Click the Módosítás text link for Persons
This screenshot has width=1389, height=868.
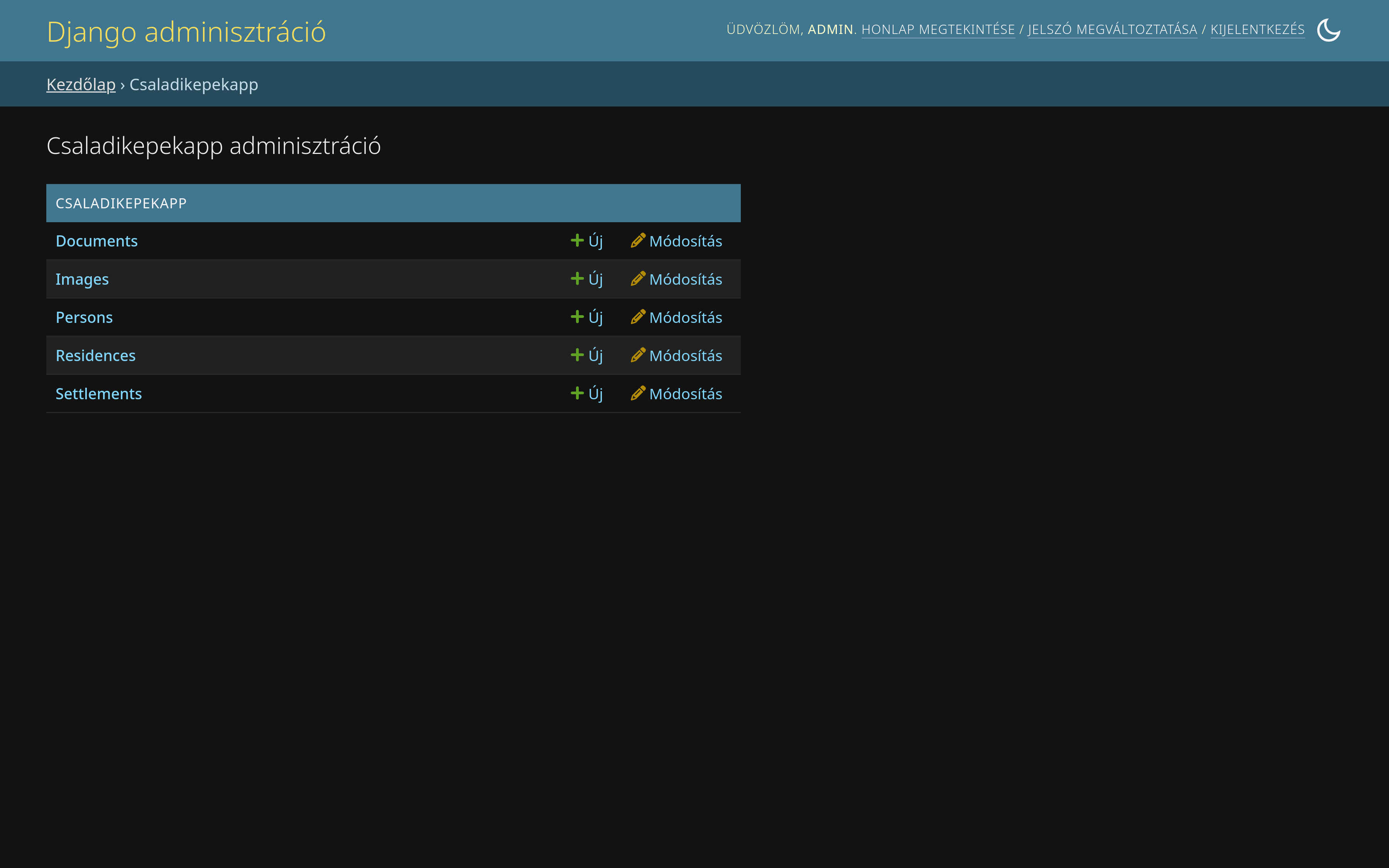pyautogui.click(x=685, y=317)
